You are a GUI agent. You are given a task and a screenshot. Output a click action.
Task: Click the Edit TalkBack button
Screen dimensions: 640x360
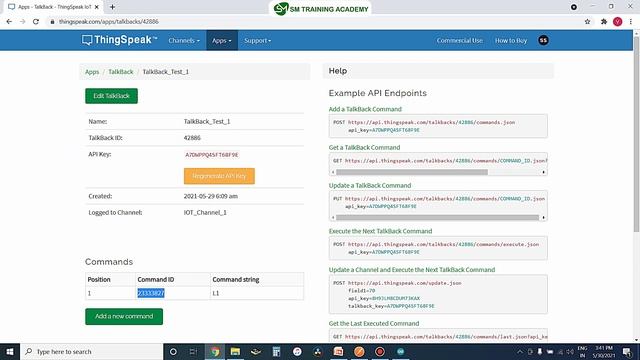pos(111,96)
